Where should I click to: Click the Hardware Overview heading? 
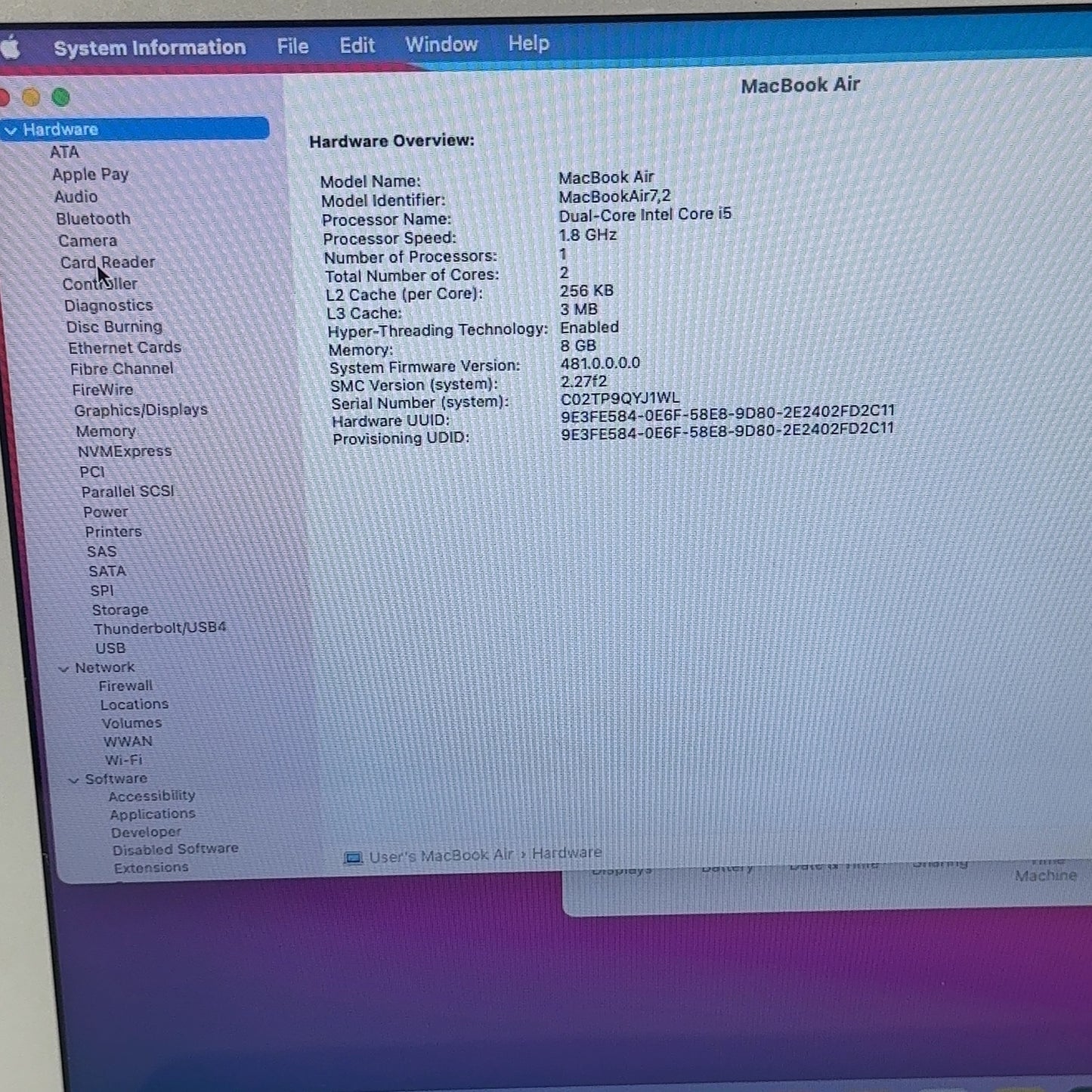point(391,141)
